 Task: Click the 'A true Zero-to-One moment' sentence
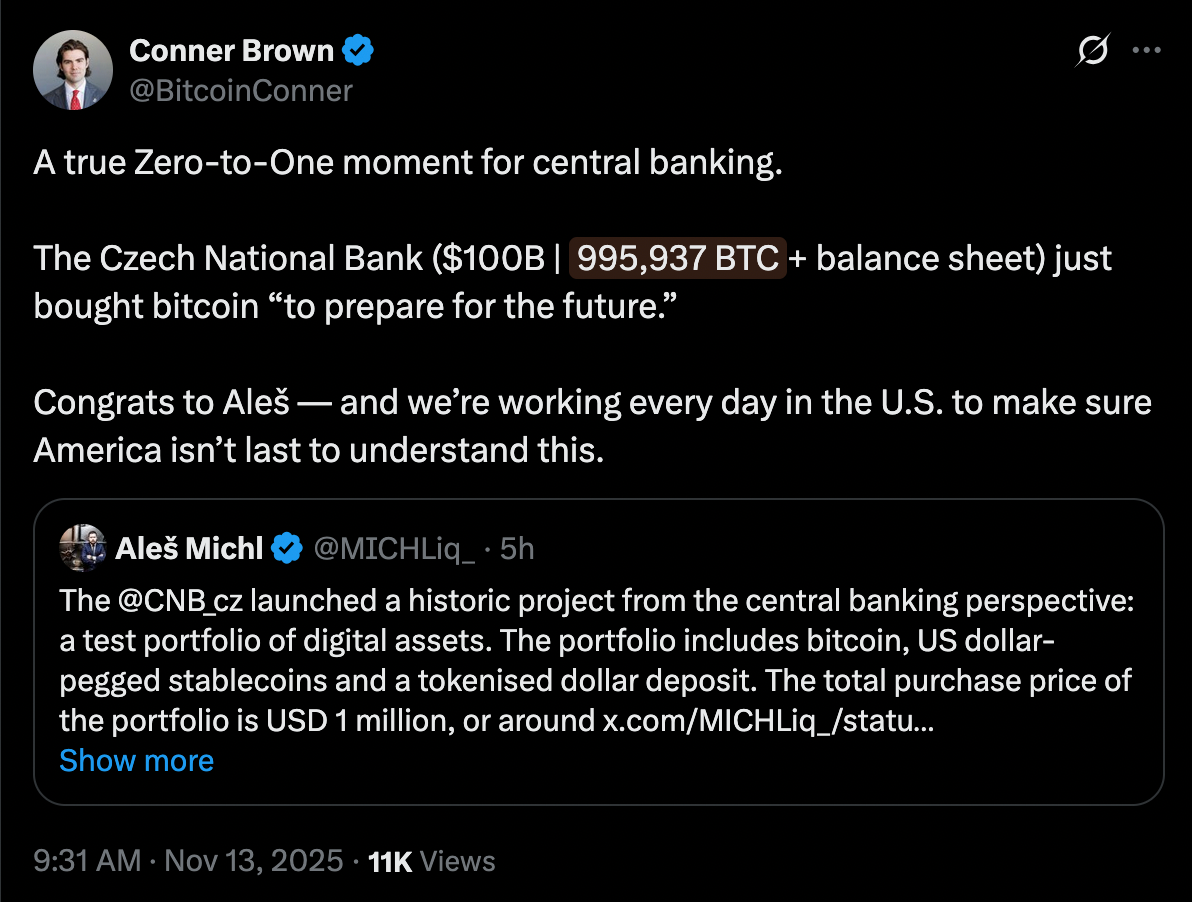[x=406, y=164]
